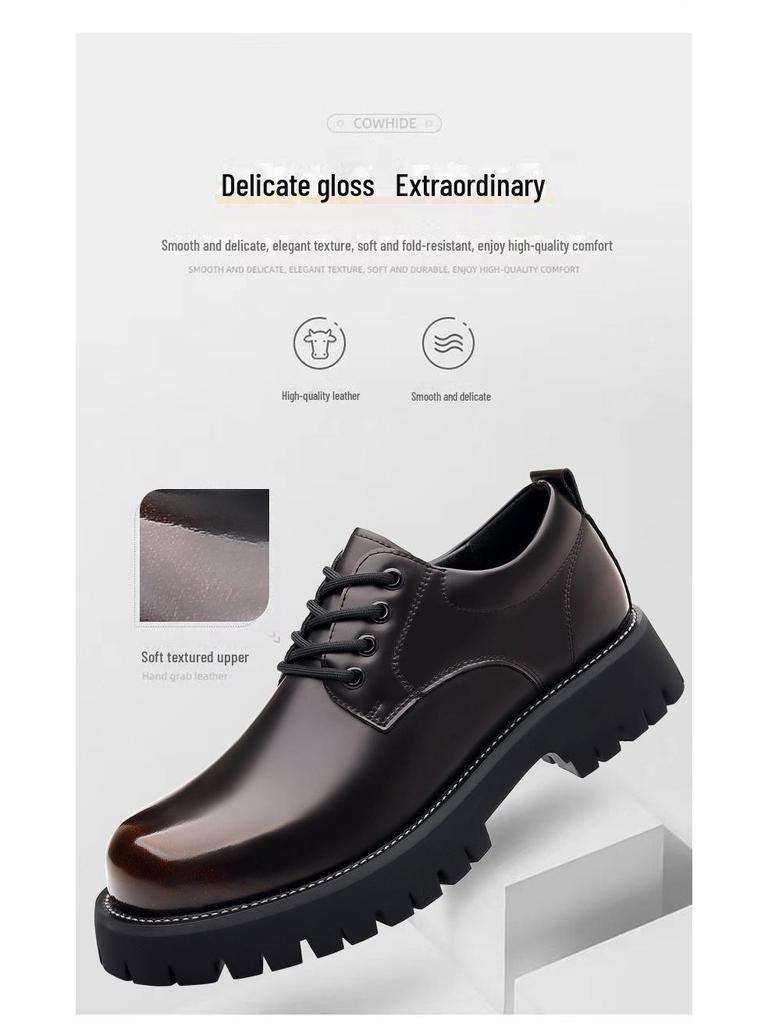Click the 'High-quality leather' label

[321, 396]
